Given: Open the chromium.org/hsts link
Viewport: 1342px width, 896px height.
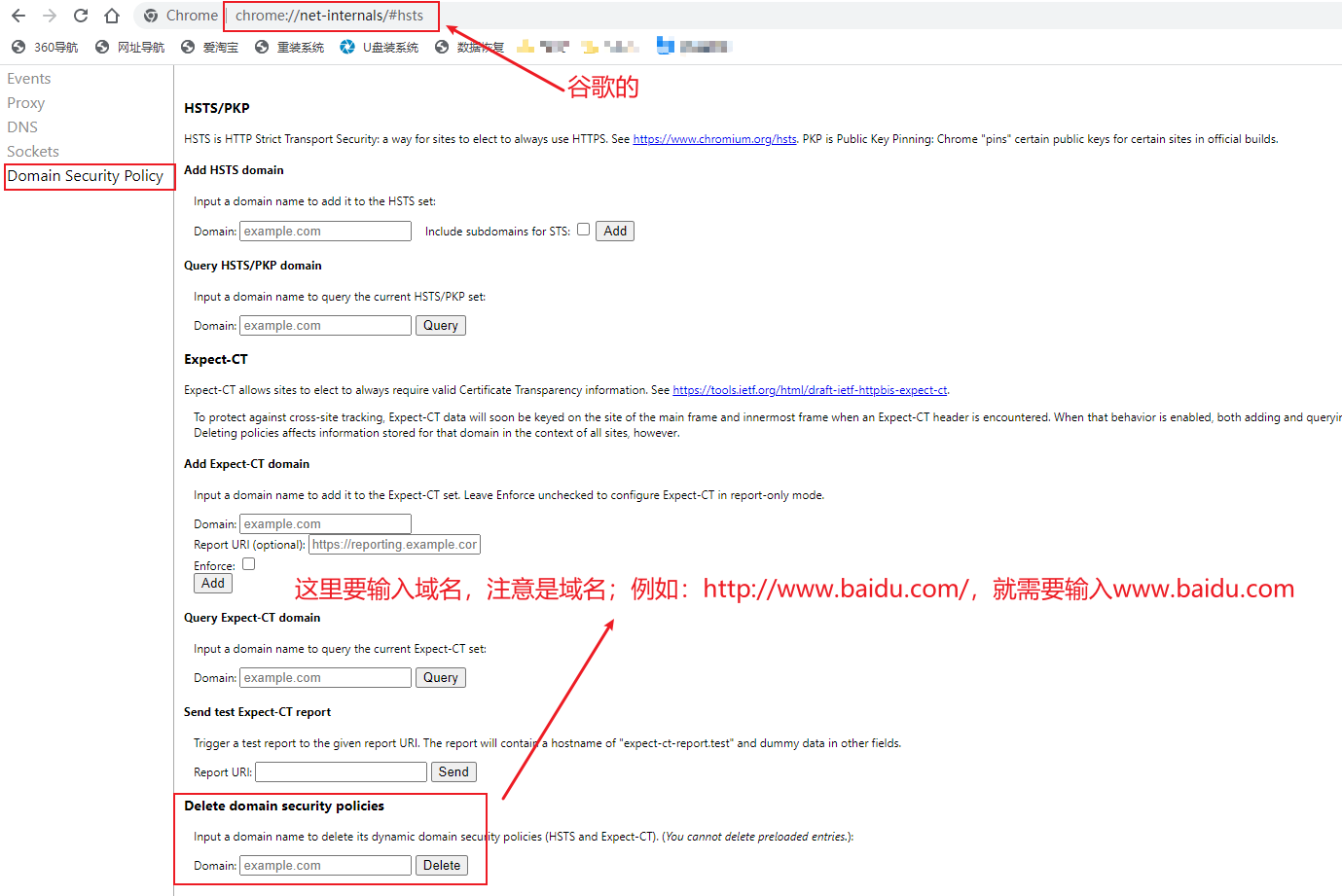Looking at the screenshot, I should 715,139.
